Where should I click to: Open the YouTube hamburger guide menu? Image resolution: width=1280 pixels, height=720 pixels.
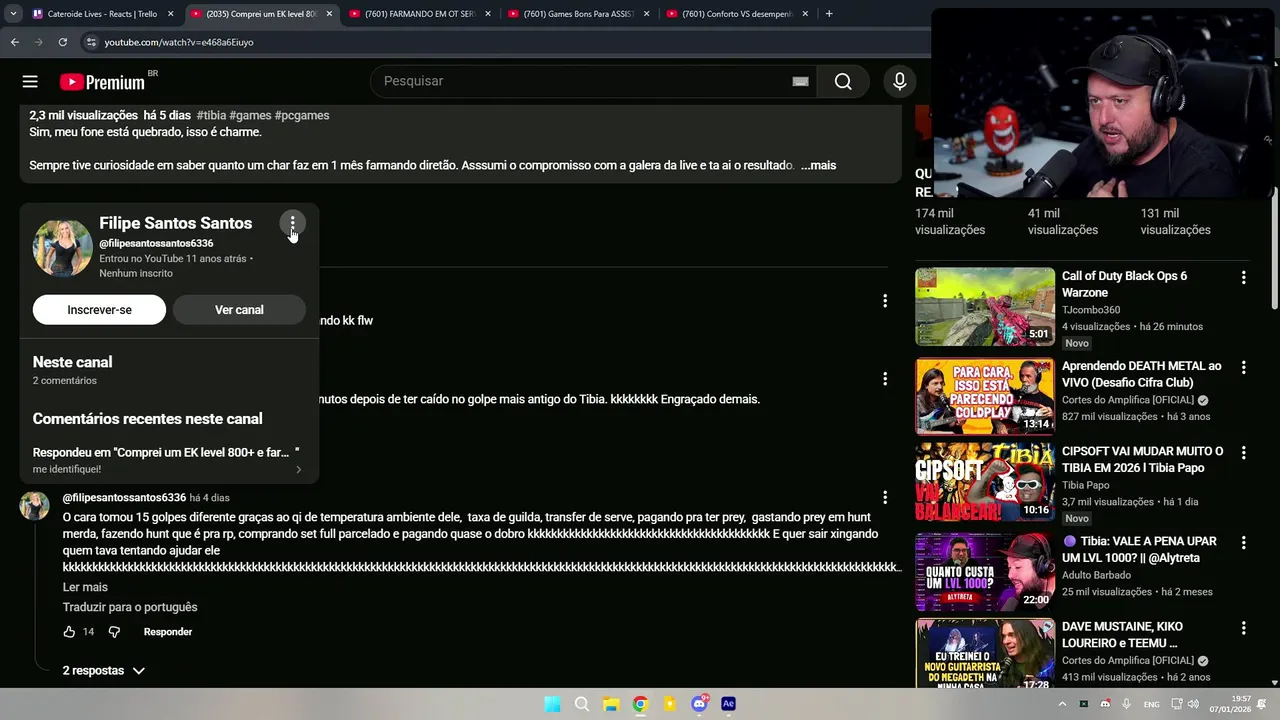[x=30, y=82]
